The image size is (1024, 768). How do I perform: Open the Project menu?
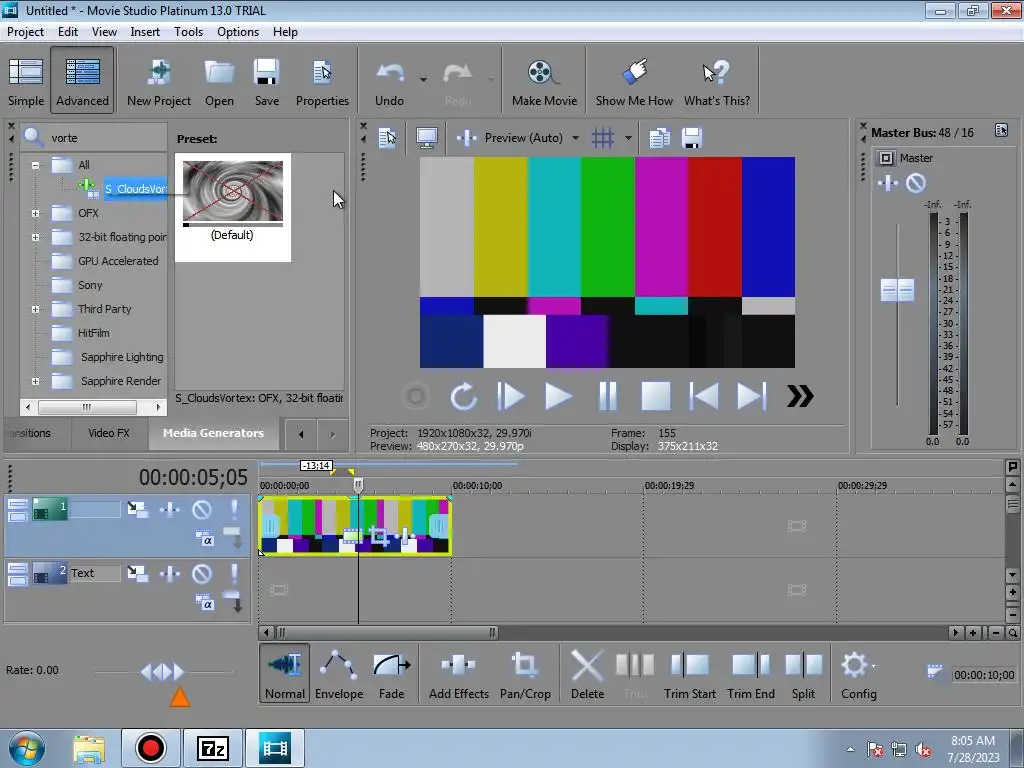tap(25, 31)
